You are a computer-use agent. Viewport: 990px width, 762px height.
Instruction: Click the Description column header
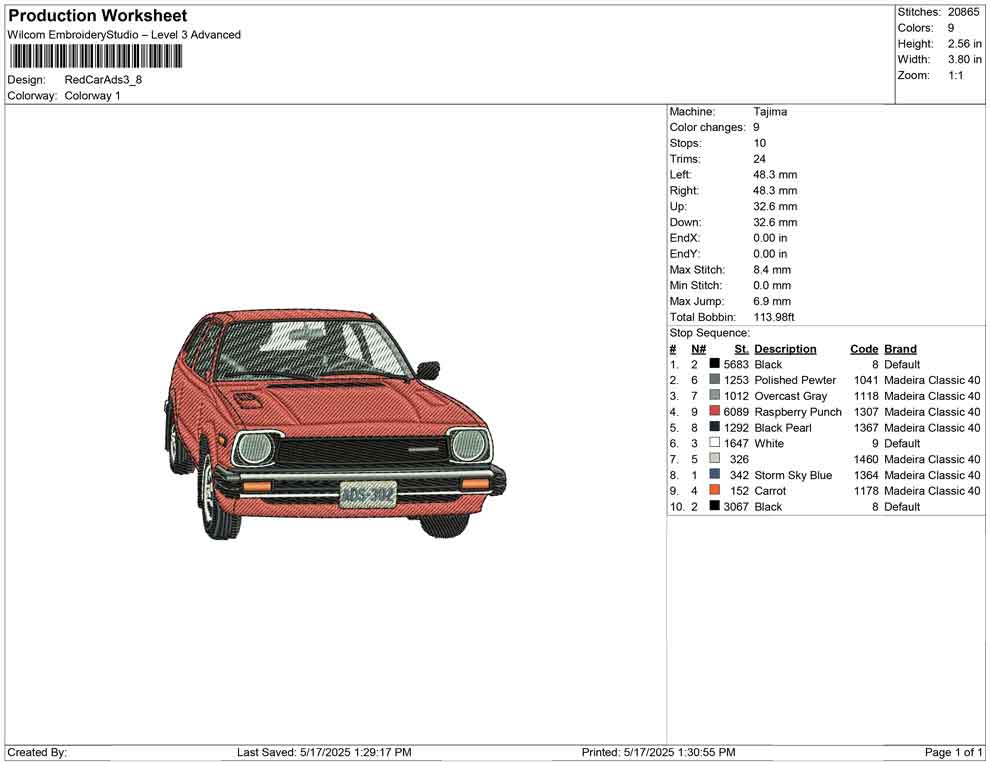(x=785, y=349)
